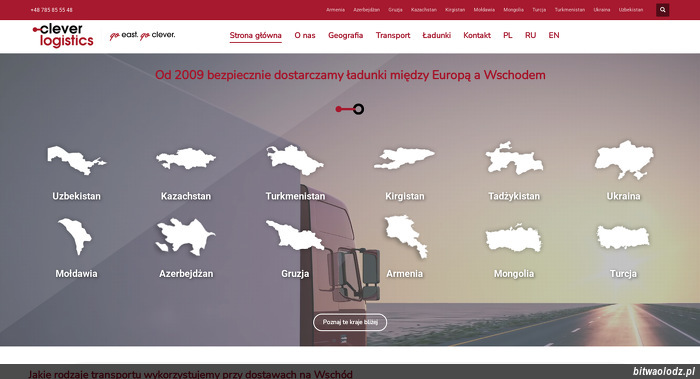
Task: Select the black ring slide indicator
Action: point(358,109)
